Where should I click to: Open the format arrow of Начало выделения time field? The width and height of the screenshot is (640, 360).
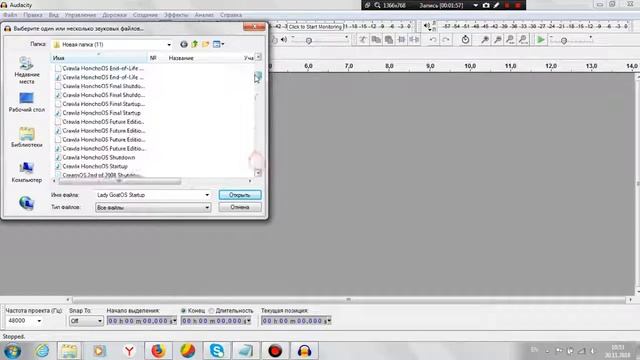[175, 321]
